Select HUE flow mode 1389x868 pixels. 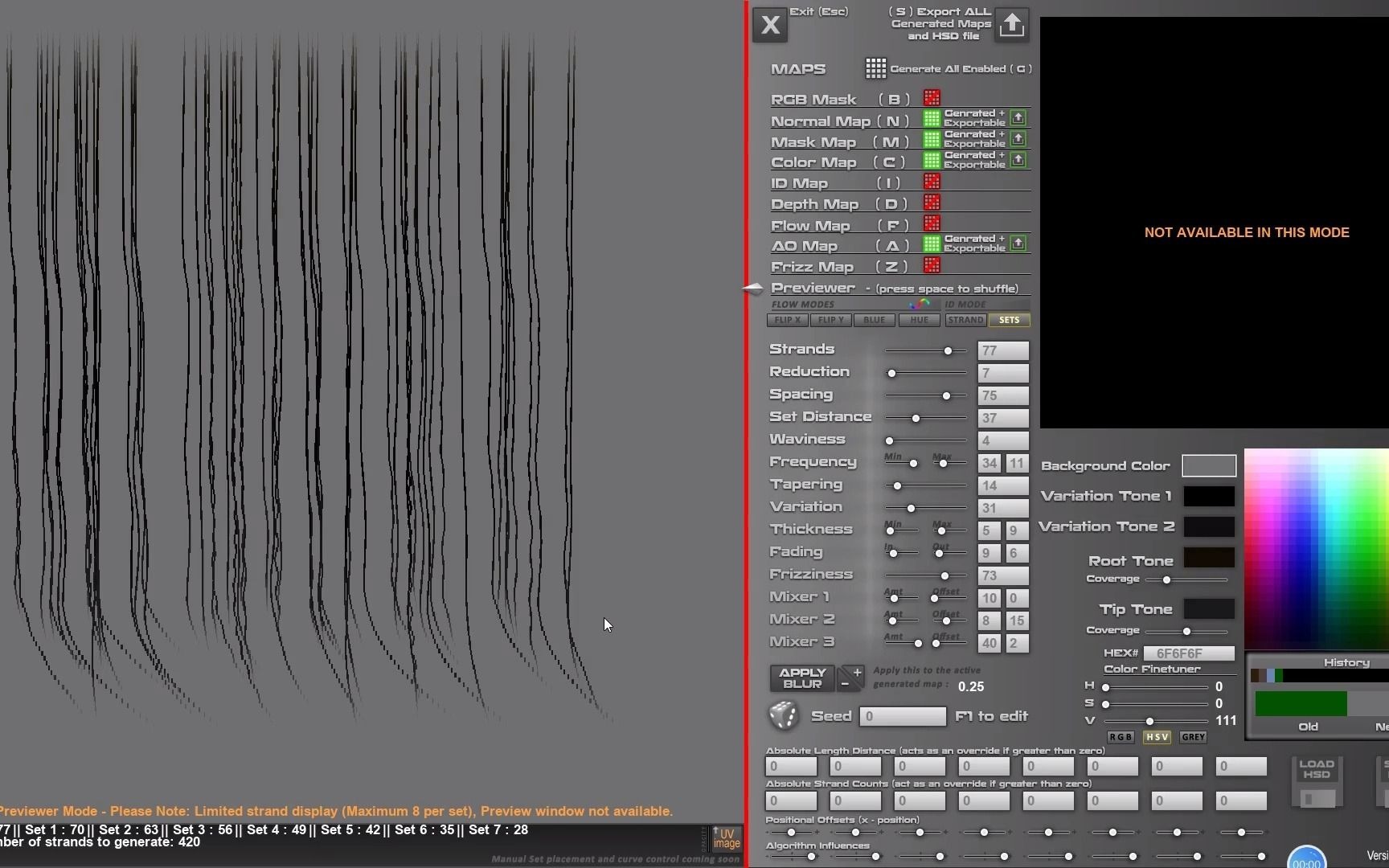click(x=919, y=320)
